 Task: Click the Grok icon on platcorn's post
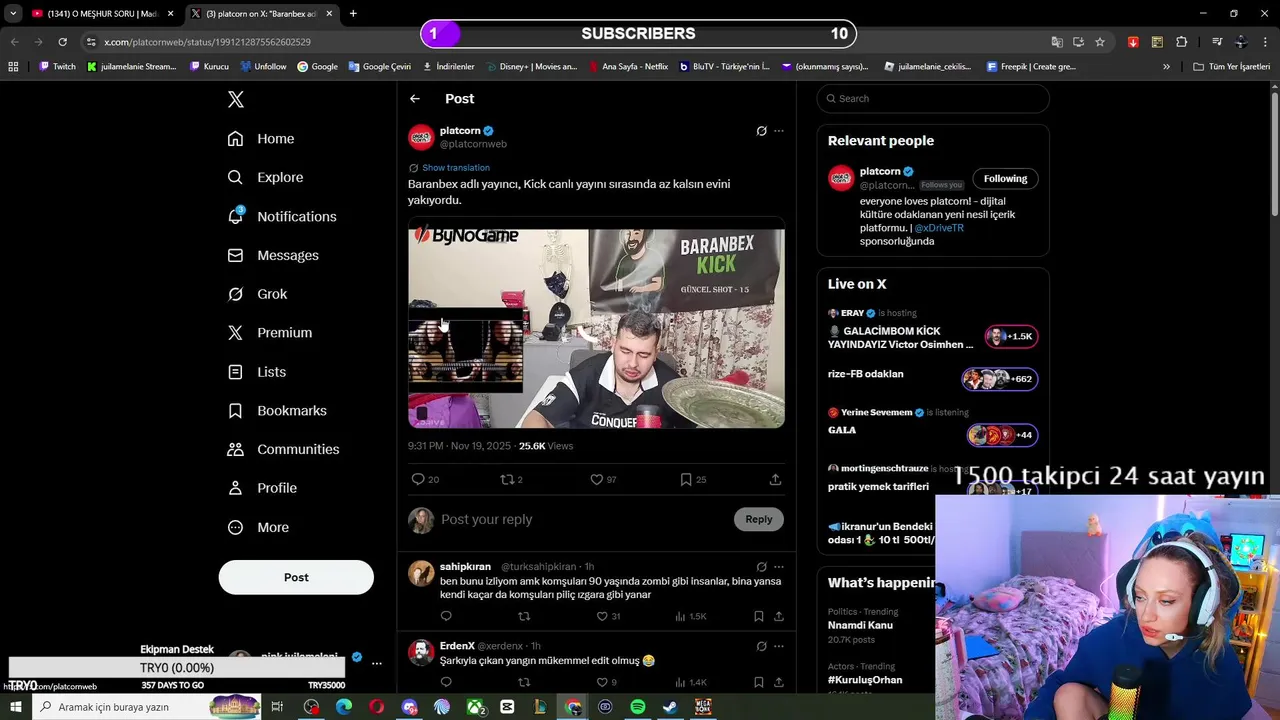(761, 131)
